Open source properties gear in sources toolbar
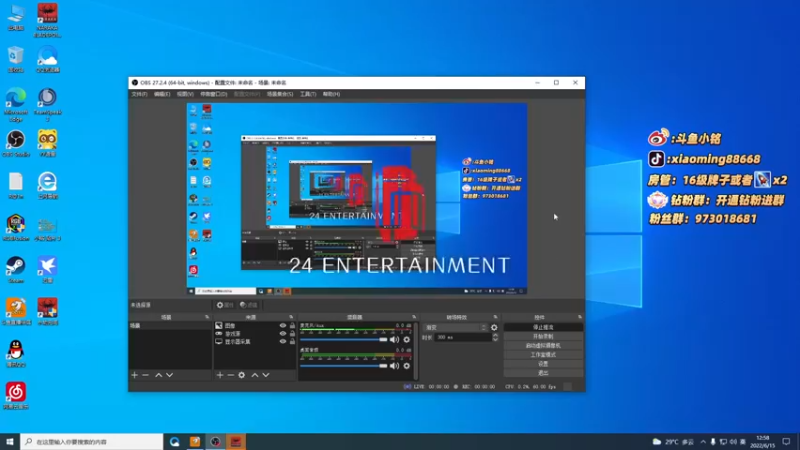 click(242, 375)
